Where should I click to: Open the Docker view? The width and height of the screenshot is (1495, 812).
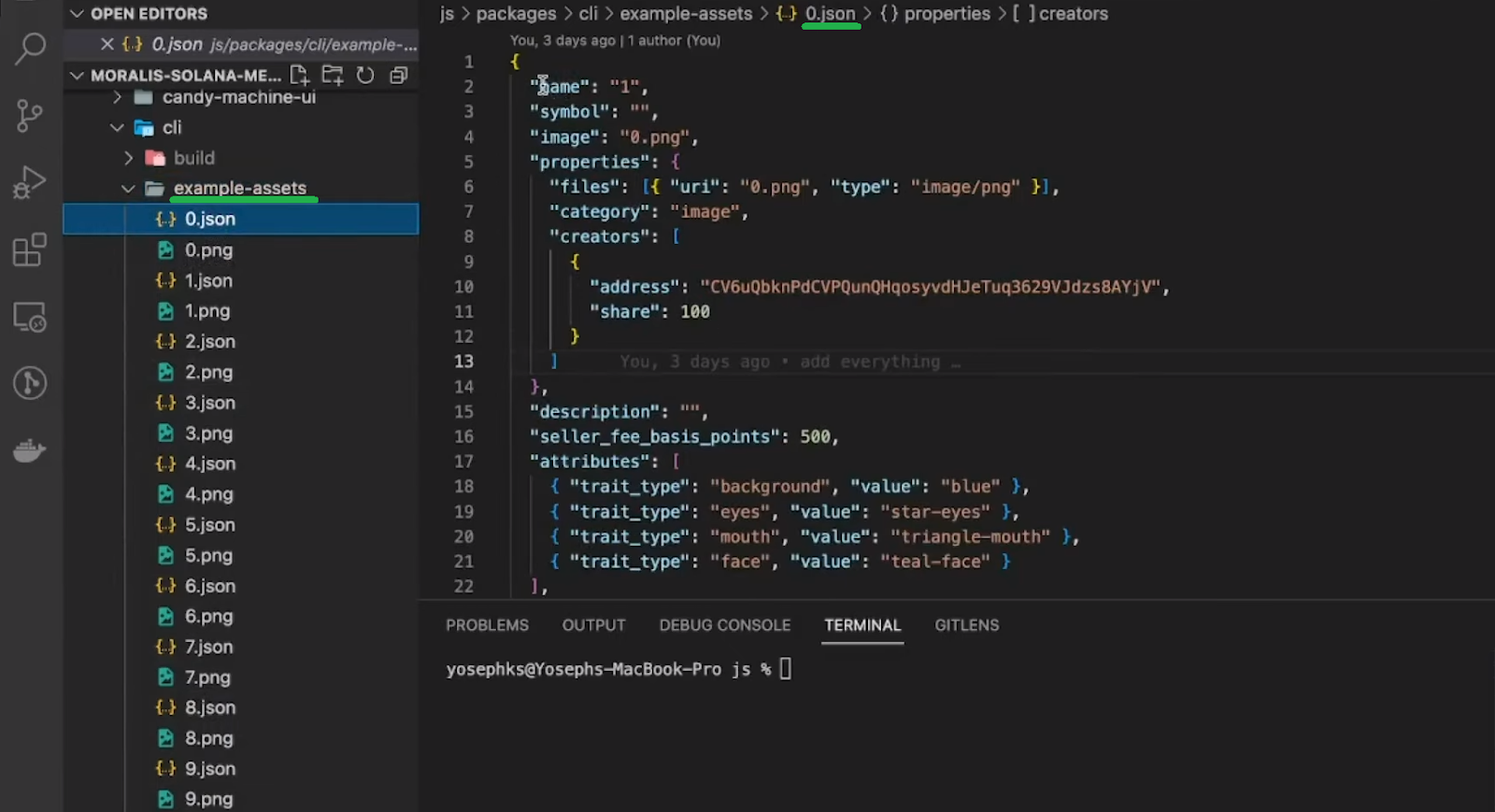tap(30, 451)
